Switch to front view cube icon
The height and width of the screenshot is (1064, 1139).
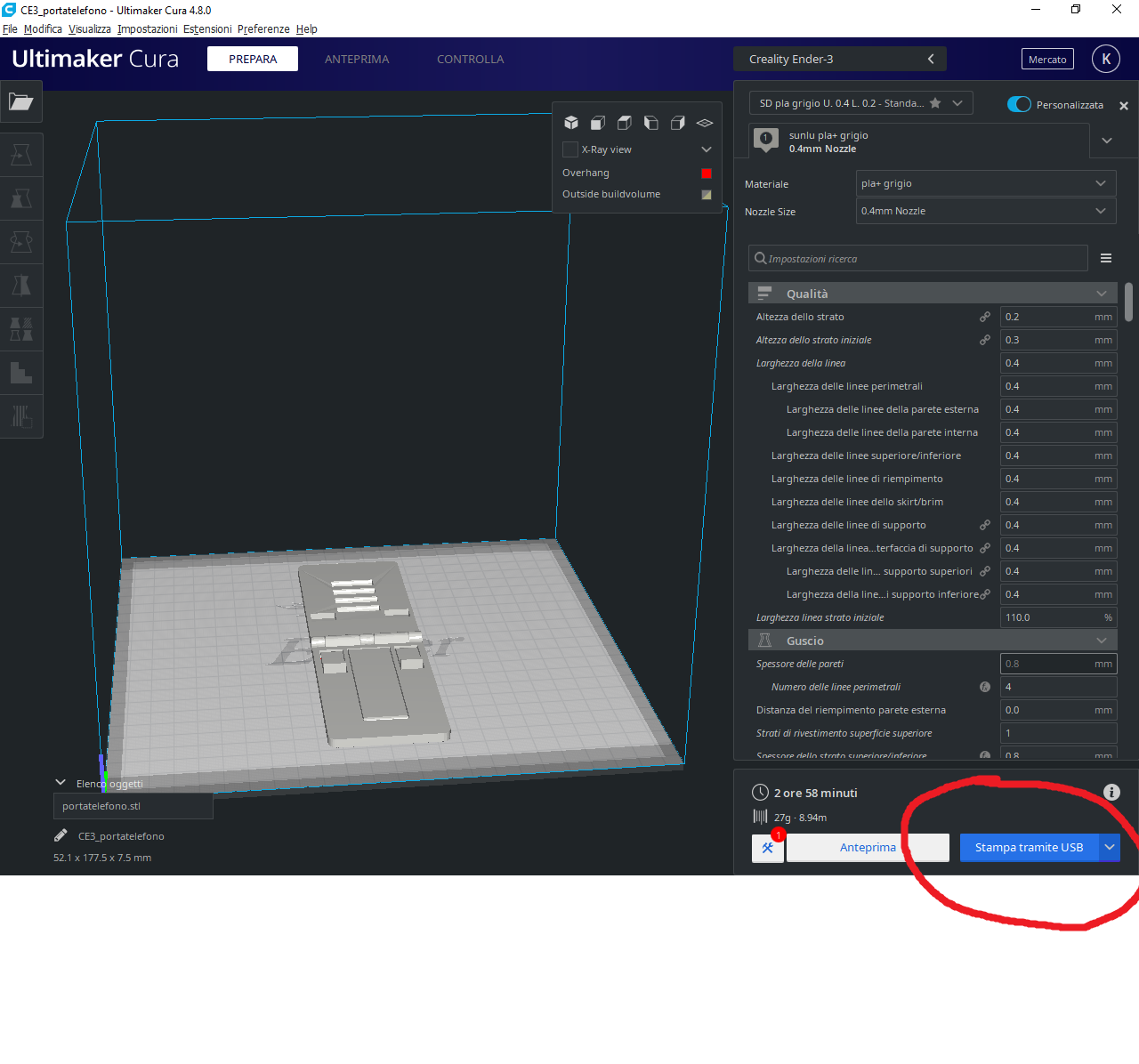pyautogui.click(x=598, y=123)
